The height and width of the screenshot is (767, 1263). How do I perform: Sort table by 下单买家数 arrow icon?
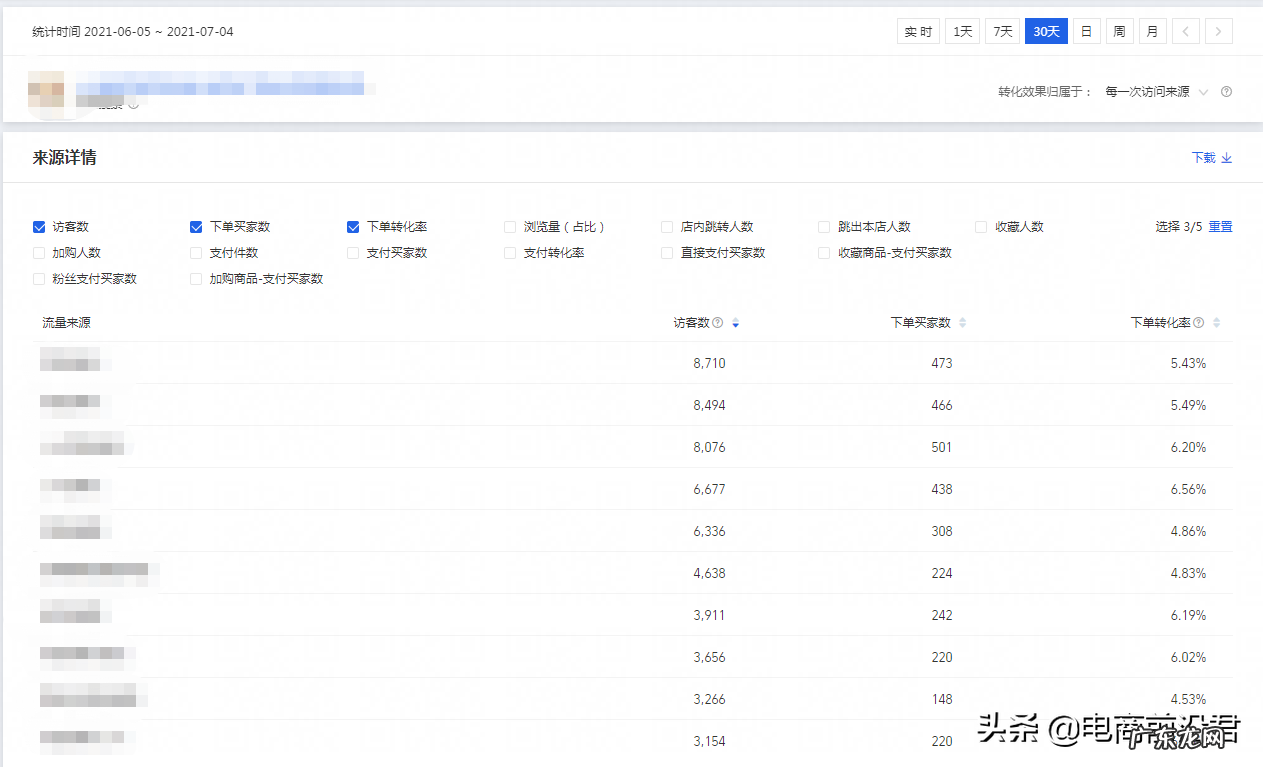click(963, 323)
